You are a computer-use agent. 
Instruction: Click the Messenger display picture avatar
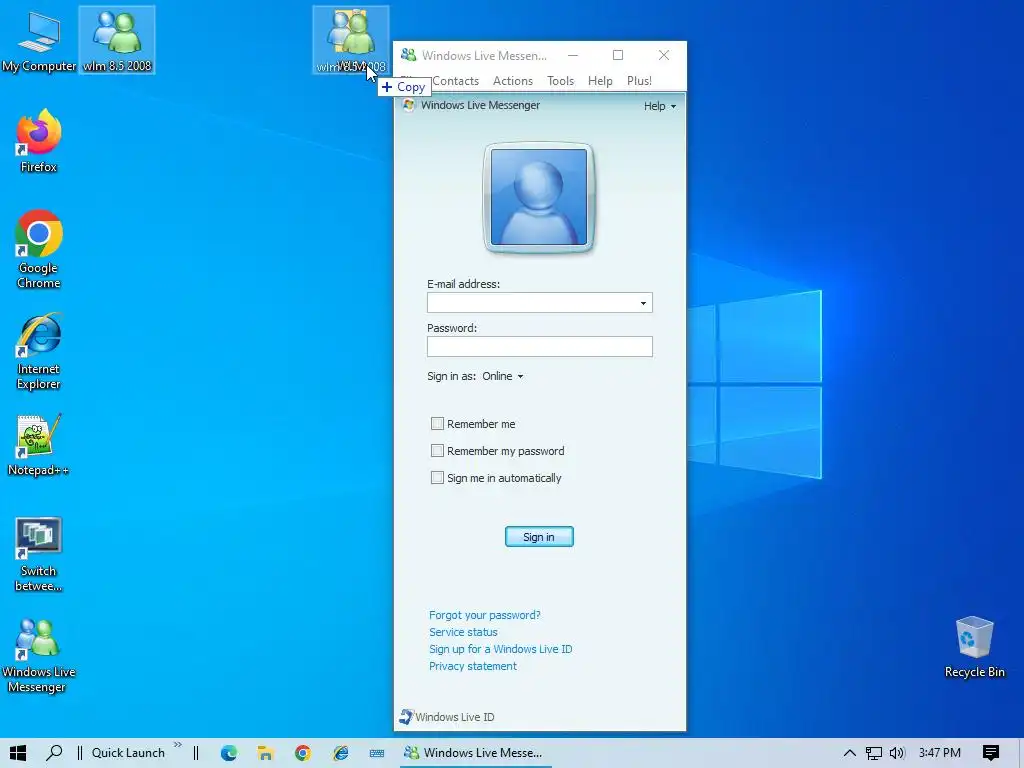coord(539,197)
